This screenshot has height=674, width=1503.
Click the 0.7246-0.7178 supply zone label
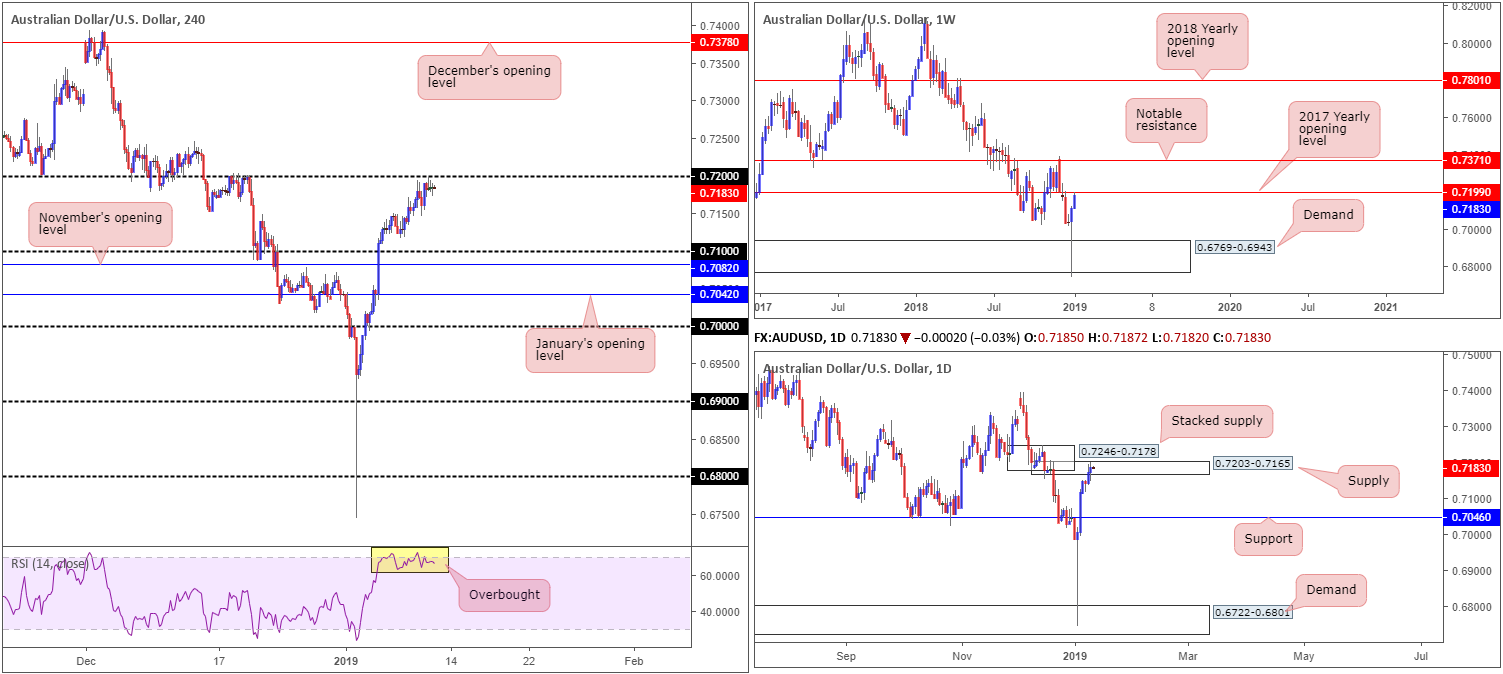(1117, 452)
